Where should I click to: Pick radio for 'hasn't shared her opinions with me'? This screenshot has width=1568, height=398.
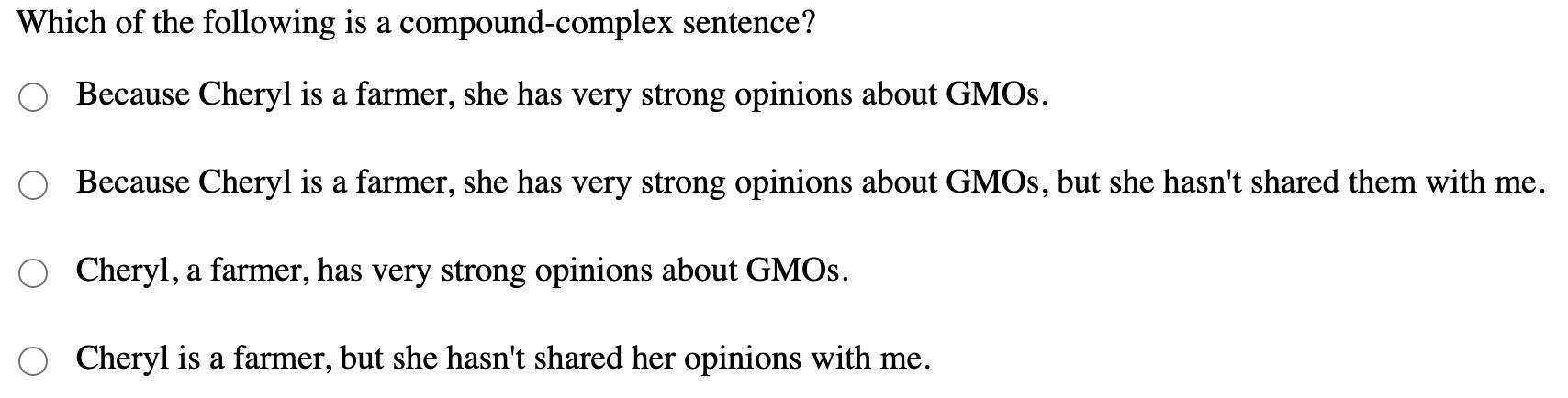click(33, 361)
